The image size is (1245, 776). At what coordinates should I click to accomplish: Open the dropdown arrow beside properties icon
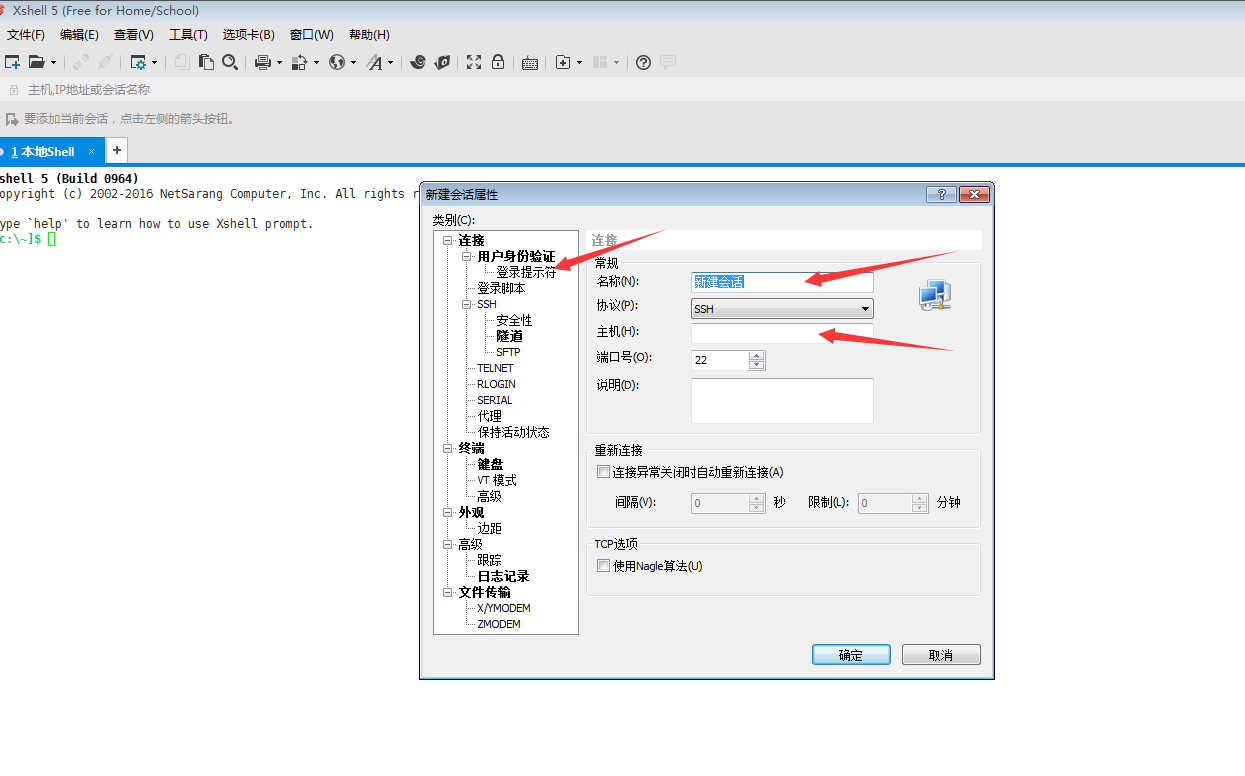[155, 62]
